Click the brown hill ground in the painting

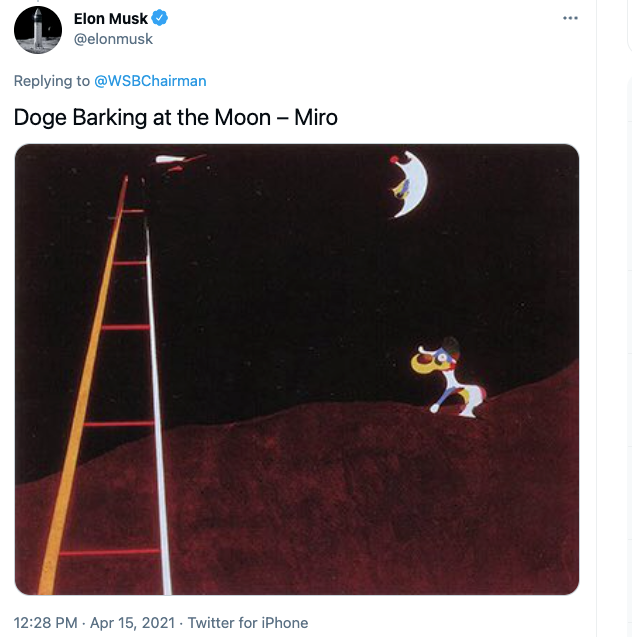point(380,500)
